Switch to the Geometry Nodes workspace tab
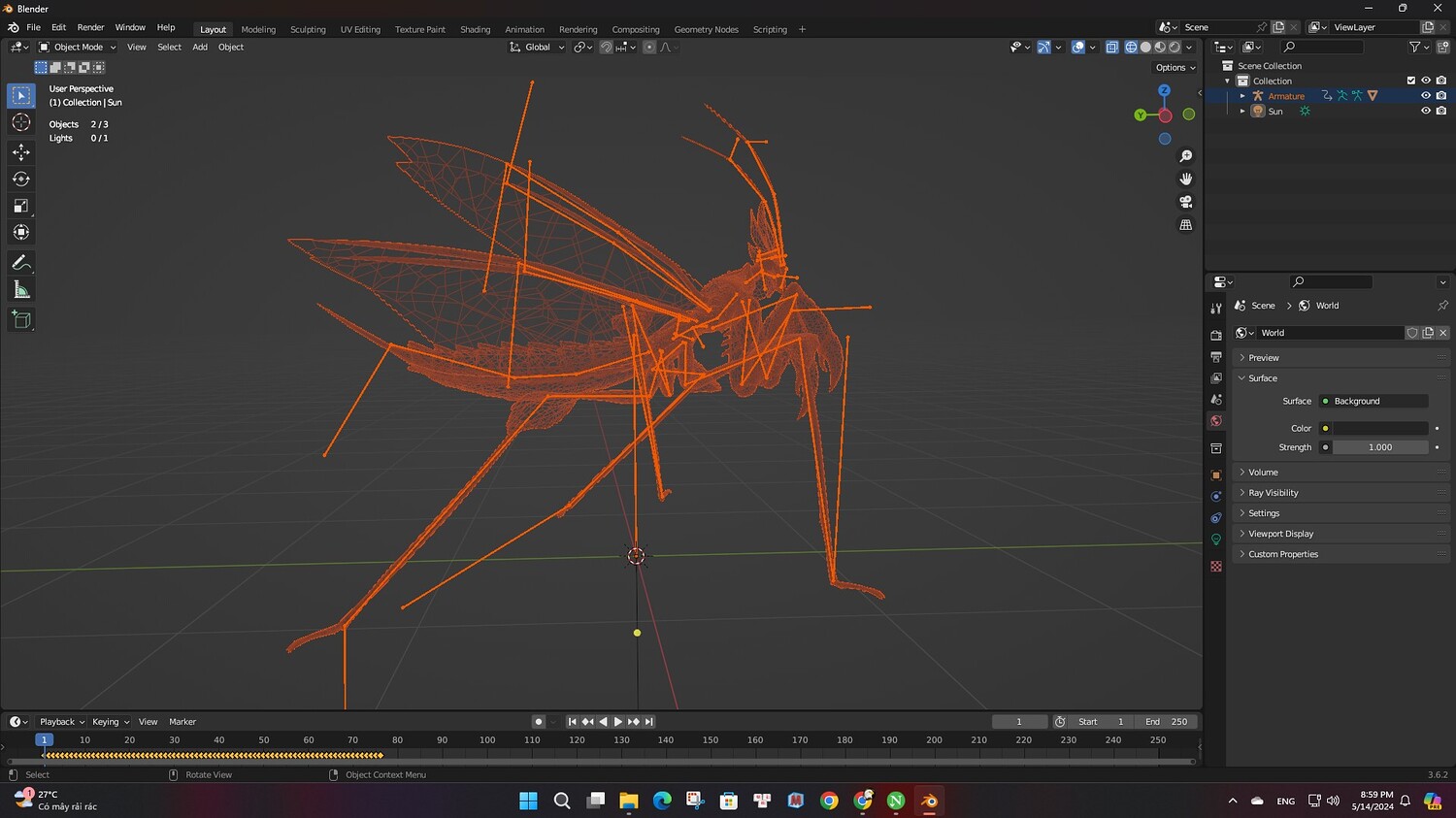 [x=706, y=29]
